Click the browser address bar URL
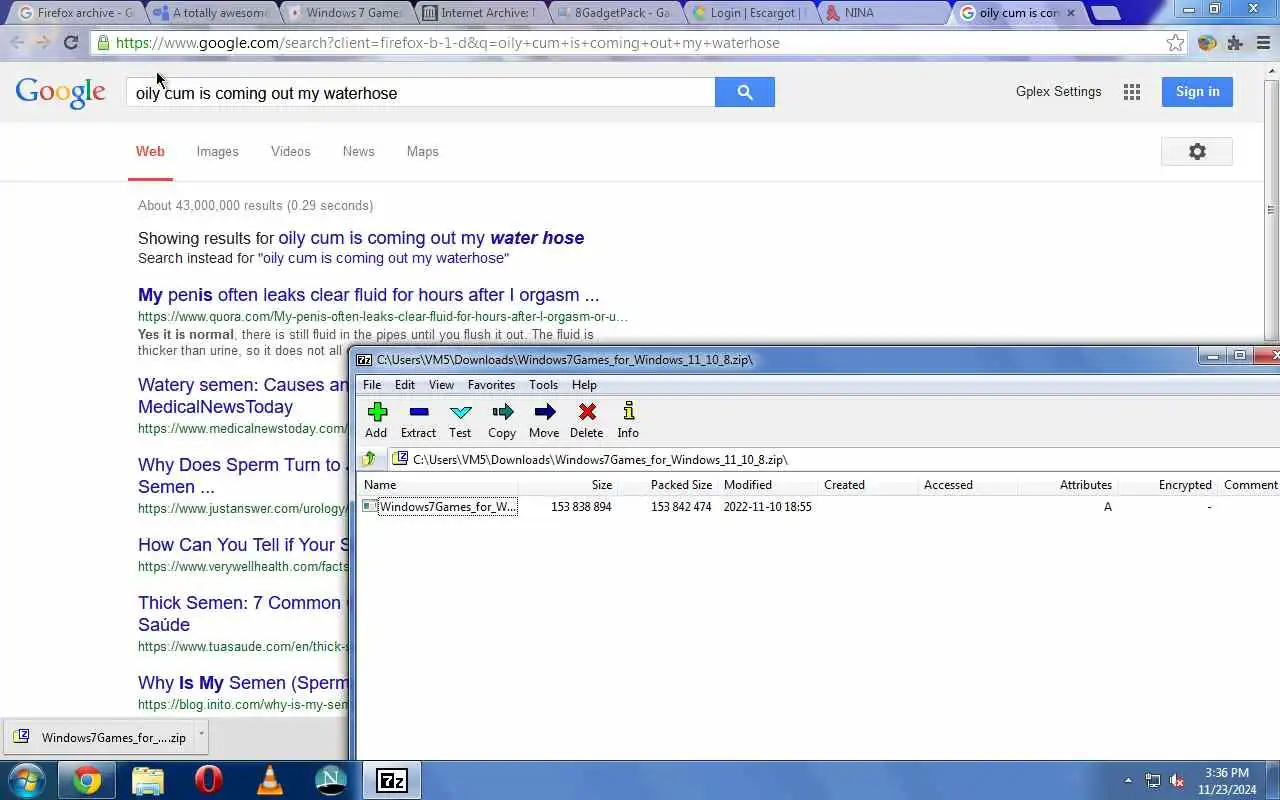The height and width of the screenshot is (800, 1280). coord(447,43)
